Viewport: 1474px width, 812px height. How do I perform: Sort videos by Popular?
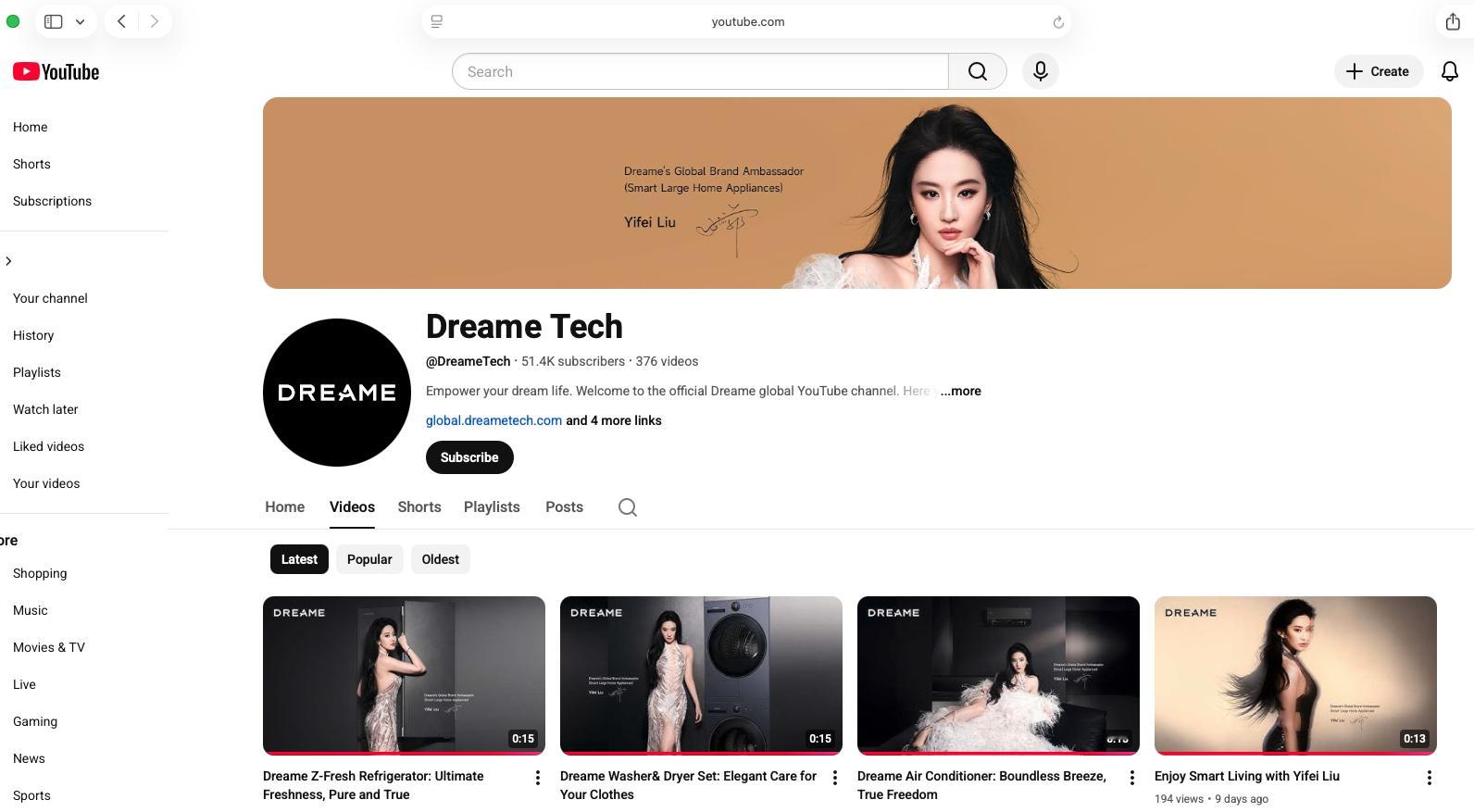369,559
